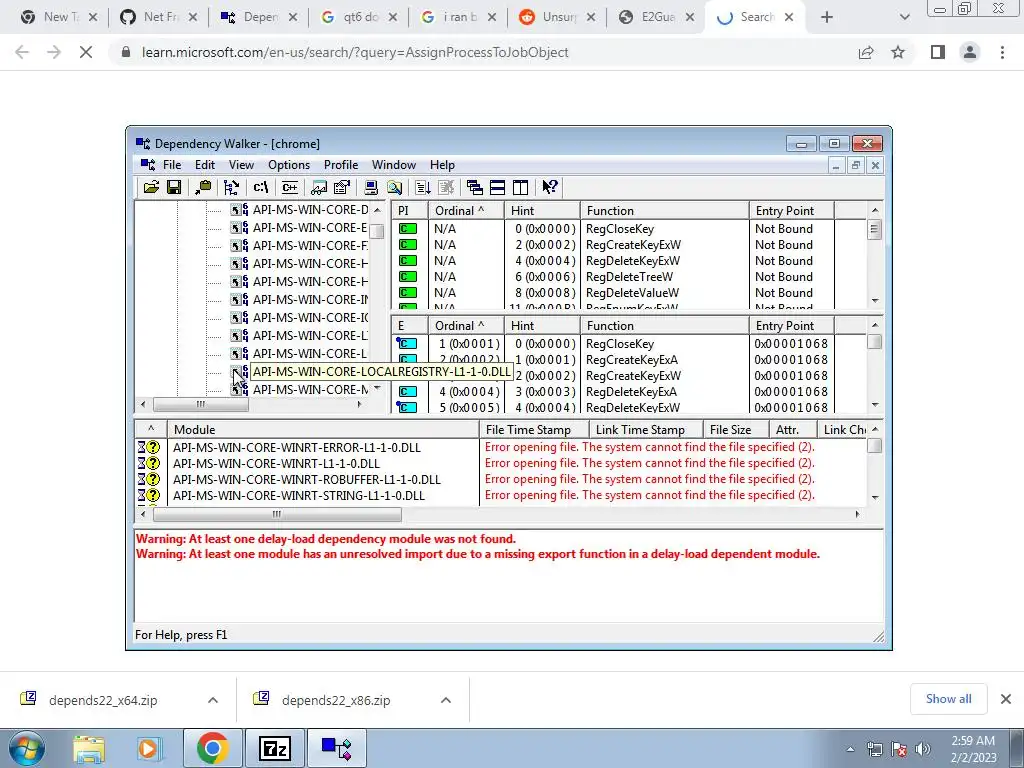Select API-MS-WIN-CORE-IO tree module
The width and height of the screenshot is (1024, 768).
310,317
